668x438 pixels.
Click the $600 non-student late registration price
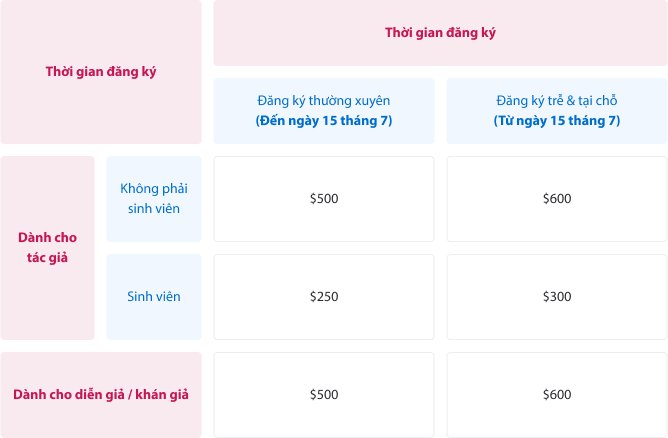tap(556, 198)
